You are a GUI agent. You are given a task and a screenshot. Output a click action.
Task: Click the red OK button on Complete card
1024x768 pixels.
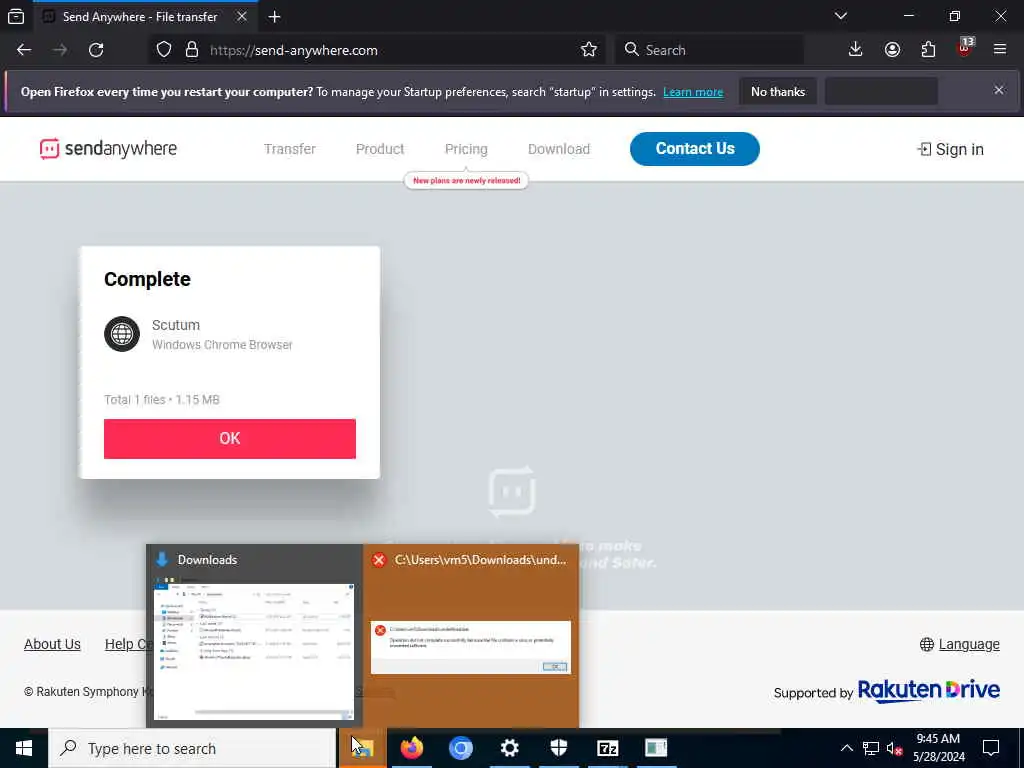tap(230, 439)
